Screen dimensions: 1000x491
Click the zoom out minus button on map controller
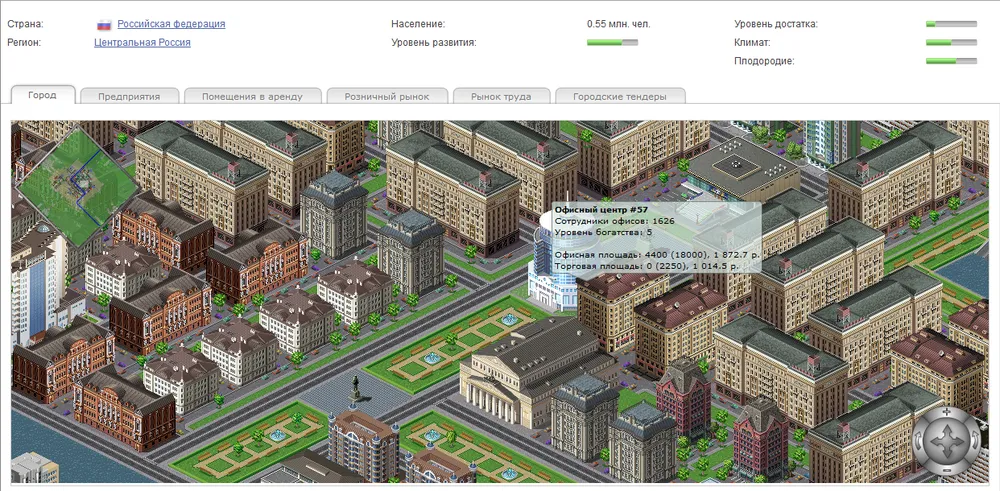coord(946,470)
